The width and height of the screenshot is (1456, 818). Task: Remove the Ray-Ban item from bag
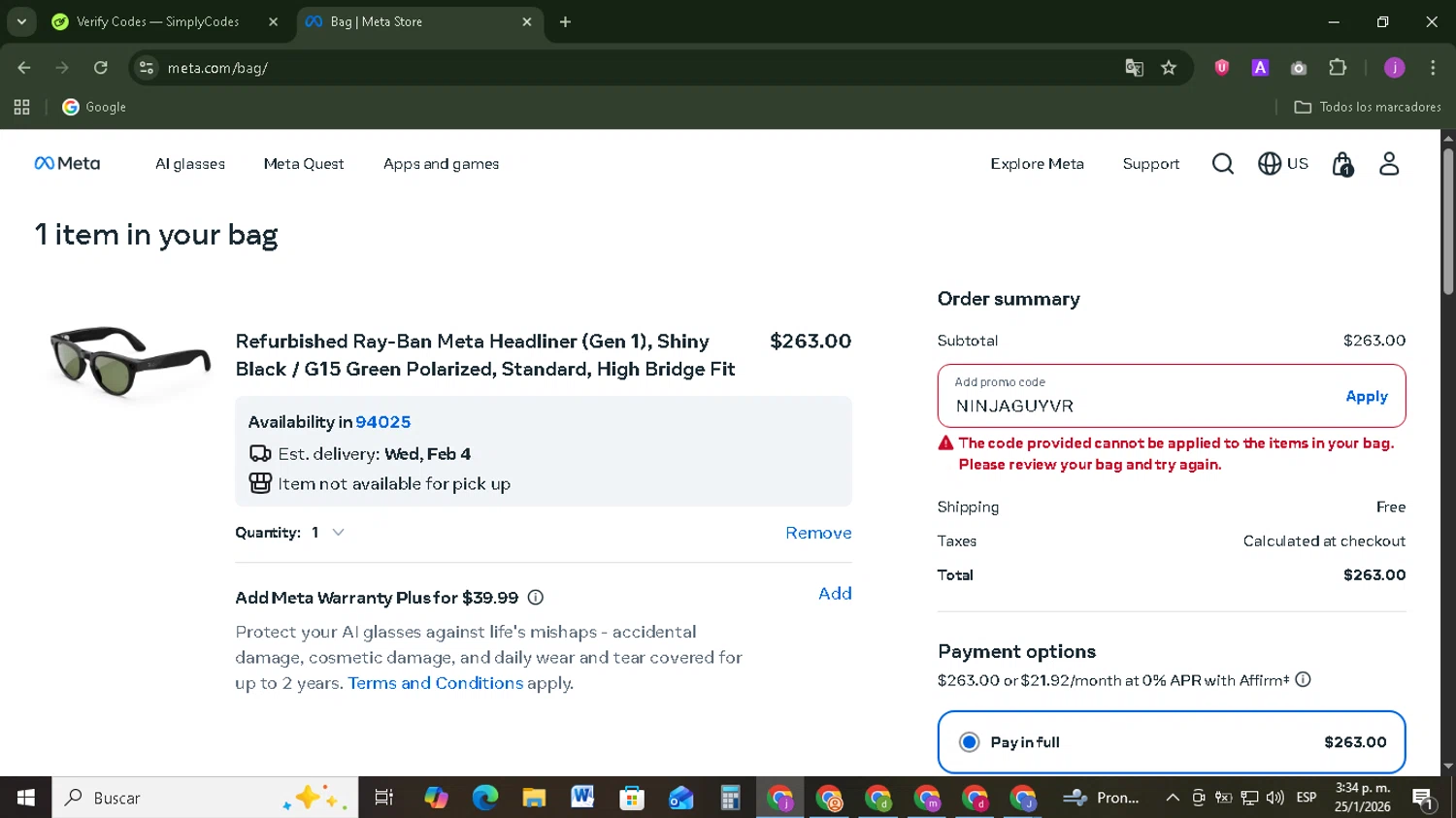818,533
